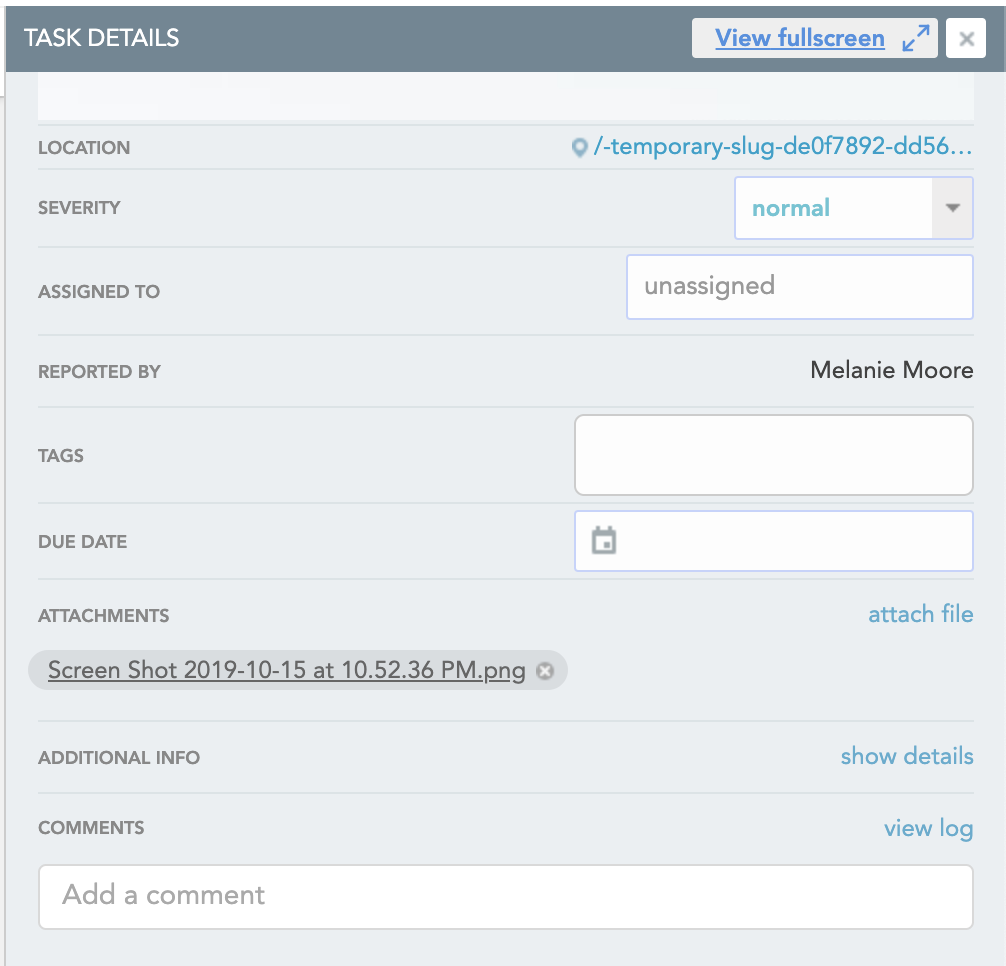Click the reporter name Melanie Moore
1006x966 pixels.
(891, 371)
